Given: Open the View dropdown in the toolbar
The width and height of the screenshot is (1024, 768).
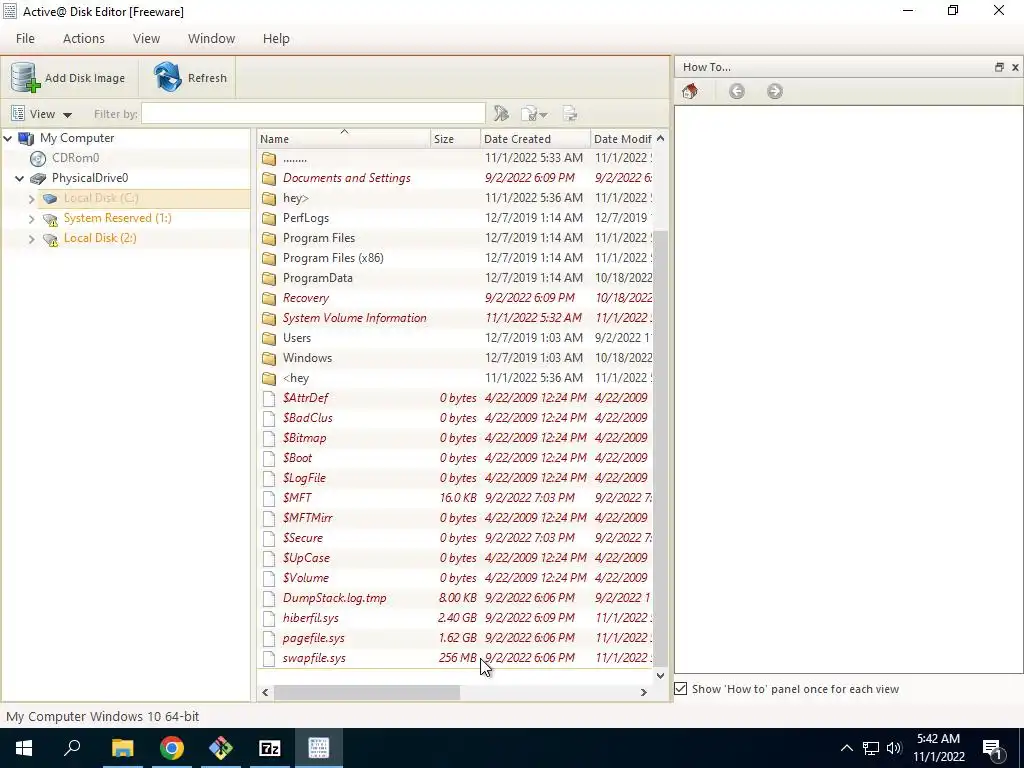Looking at the screenshot, I should pos(42,114).
